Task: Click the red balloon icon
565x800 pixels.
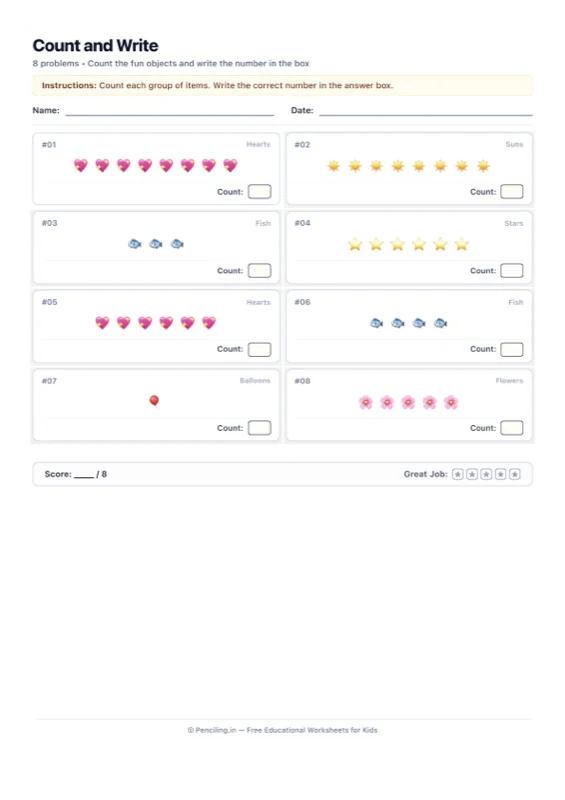Action: [154, 401]
